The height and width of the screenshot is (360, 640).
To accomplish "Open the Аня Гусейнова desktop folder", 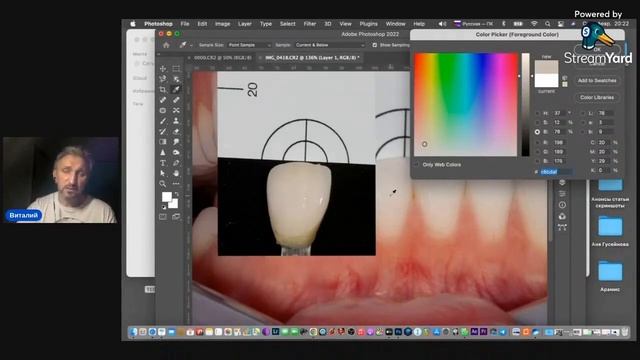I will coord(610,231).
